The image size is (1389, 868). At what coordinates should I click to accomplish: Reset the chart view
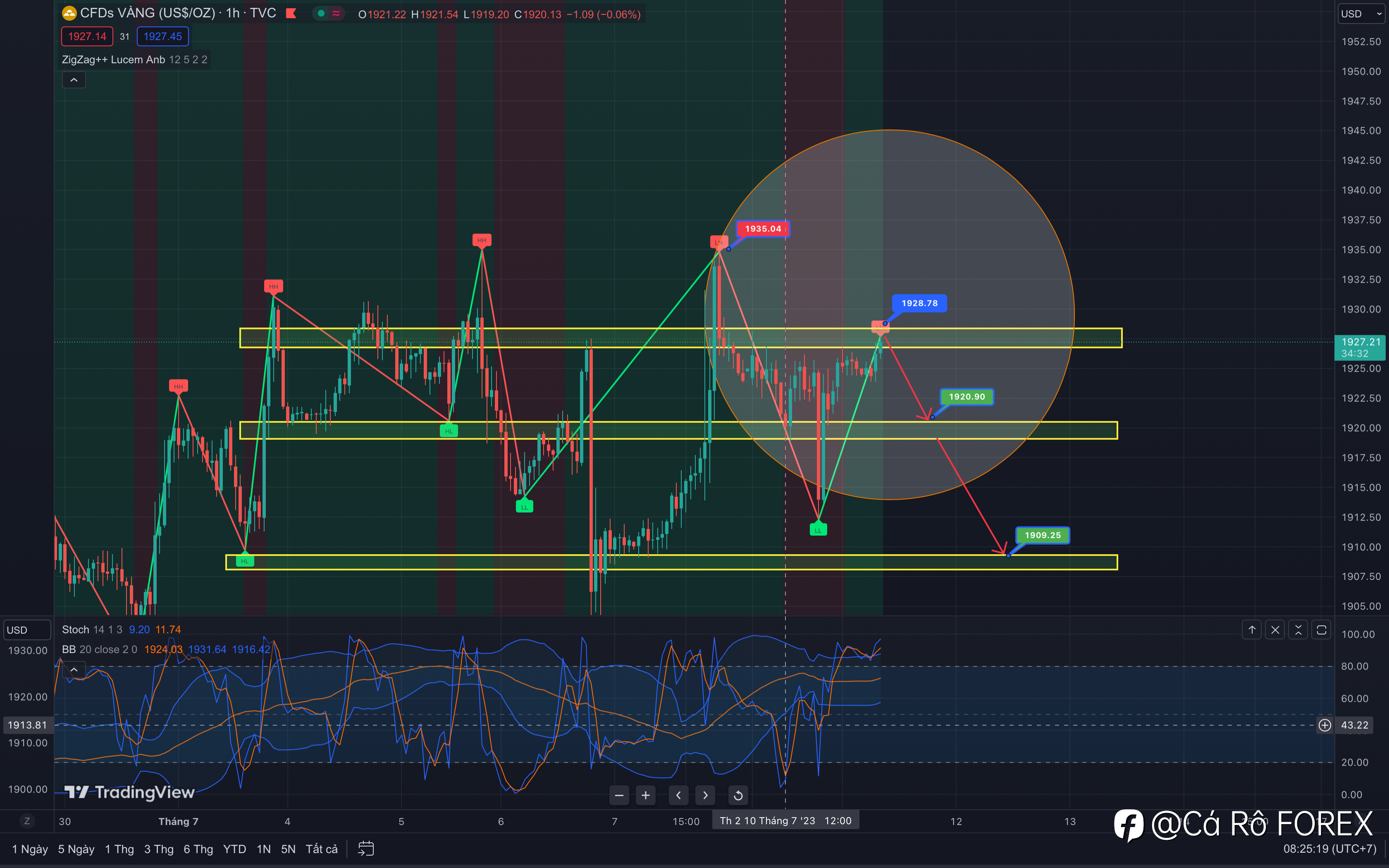tap(738, 795)
